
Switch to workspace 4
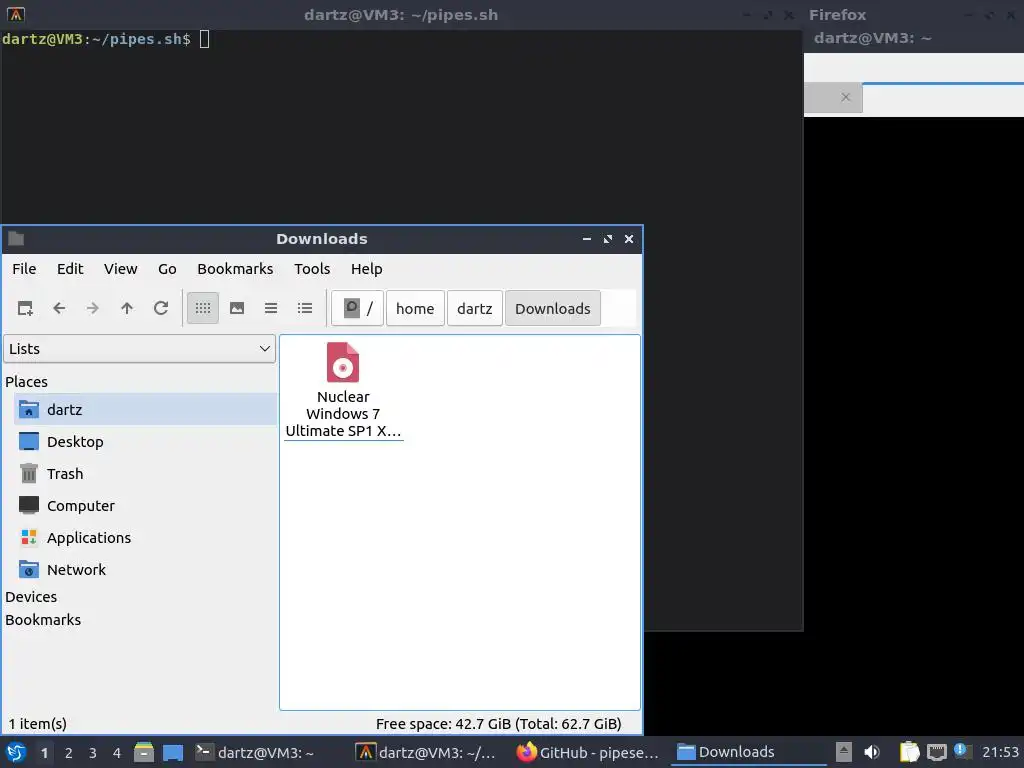pyautogui.click(x=117, y=753)
